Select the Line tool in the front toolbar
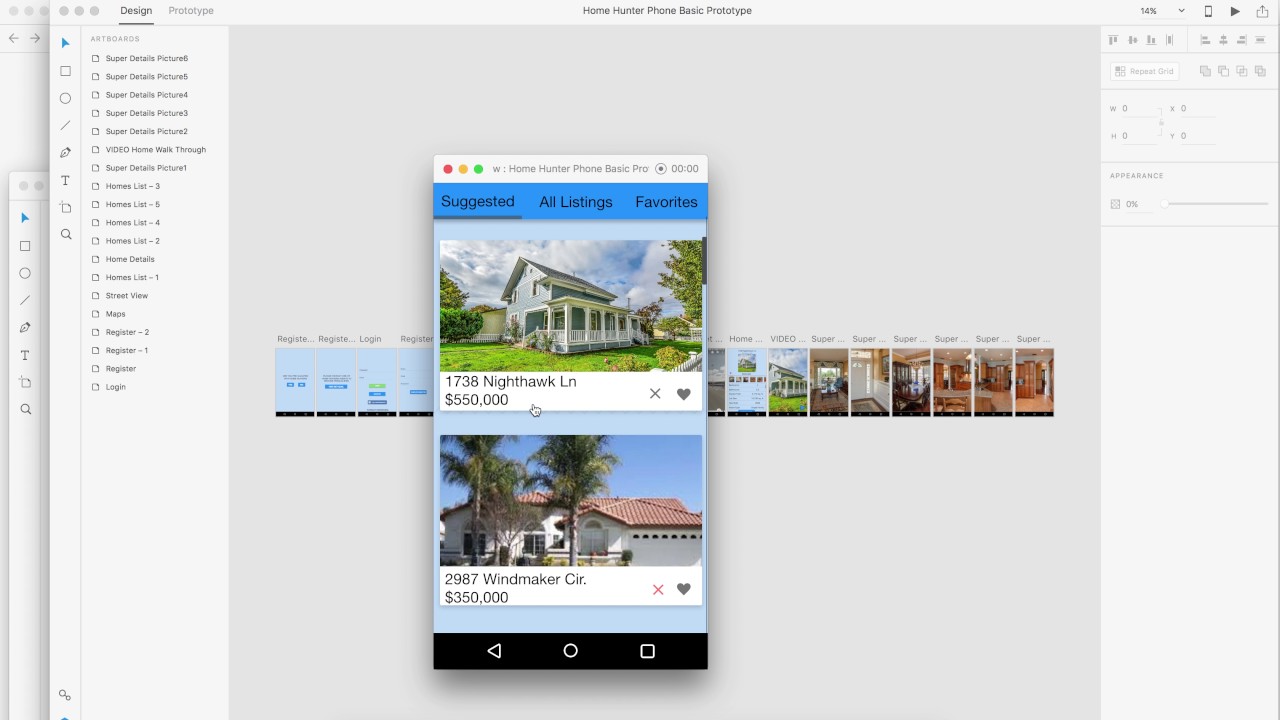This screenshot has height=720, width=1280. (x=65, y=125)
